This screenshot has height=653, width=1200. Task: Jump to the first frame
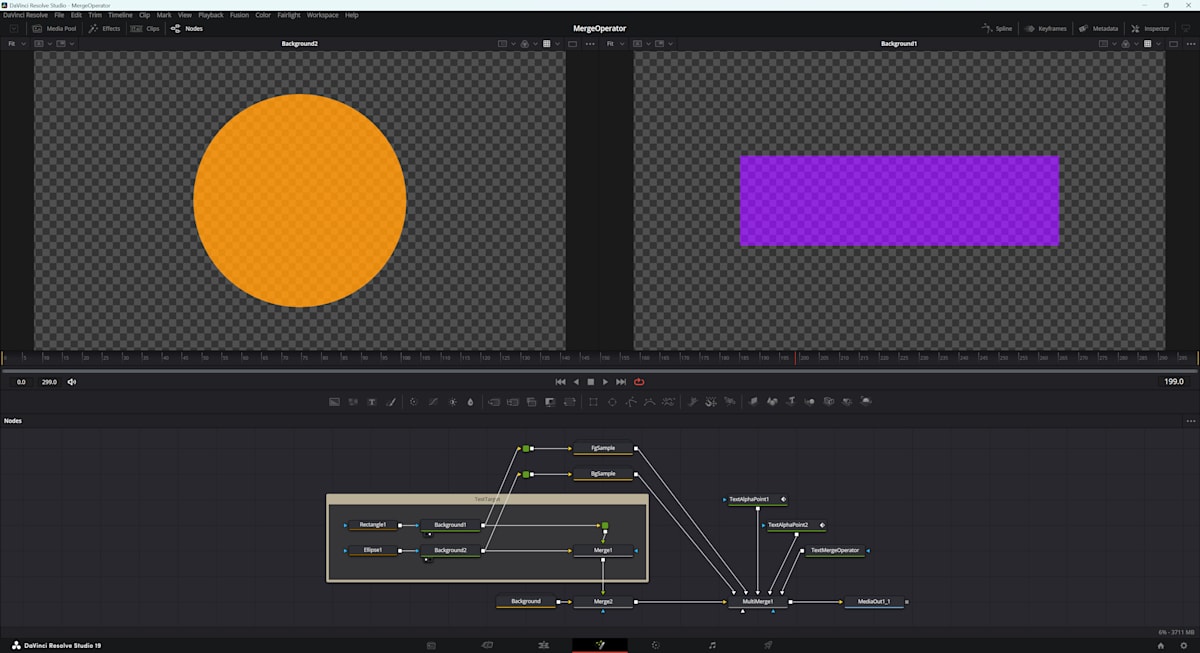coord(560,382)
